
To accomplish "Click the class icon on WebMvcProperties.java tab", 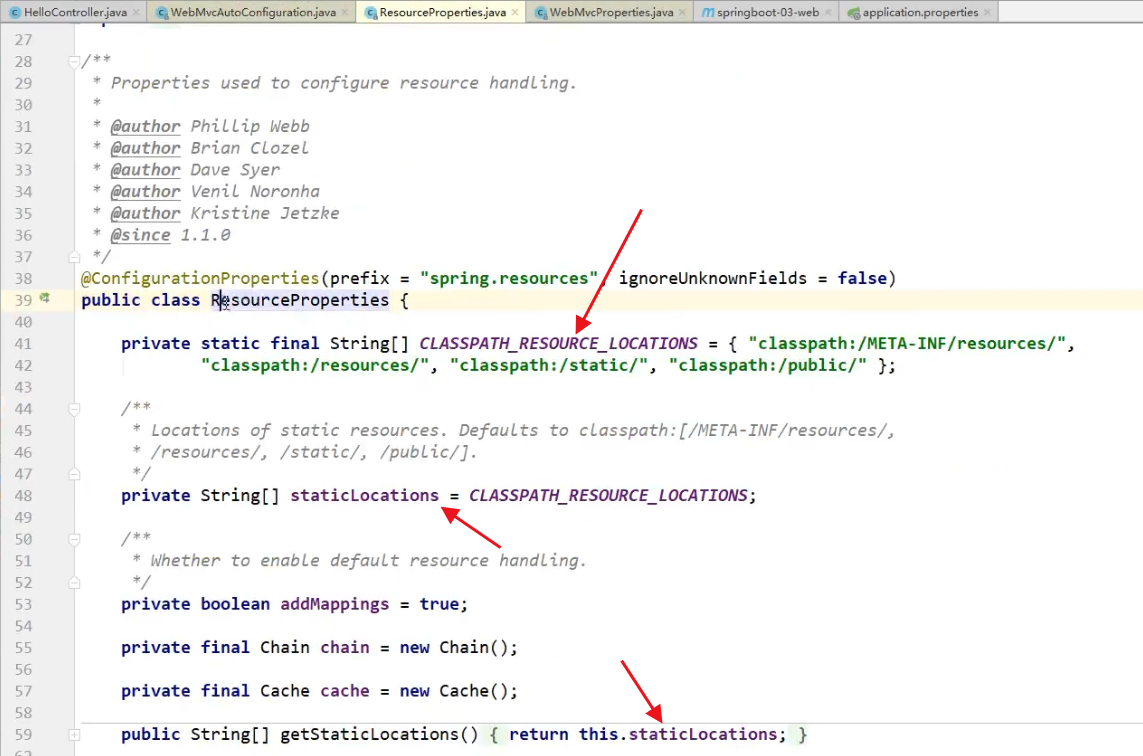I will 541,12.
